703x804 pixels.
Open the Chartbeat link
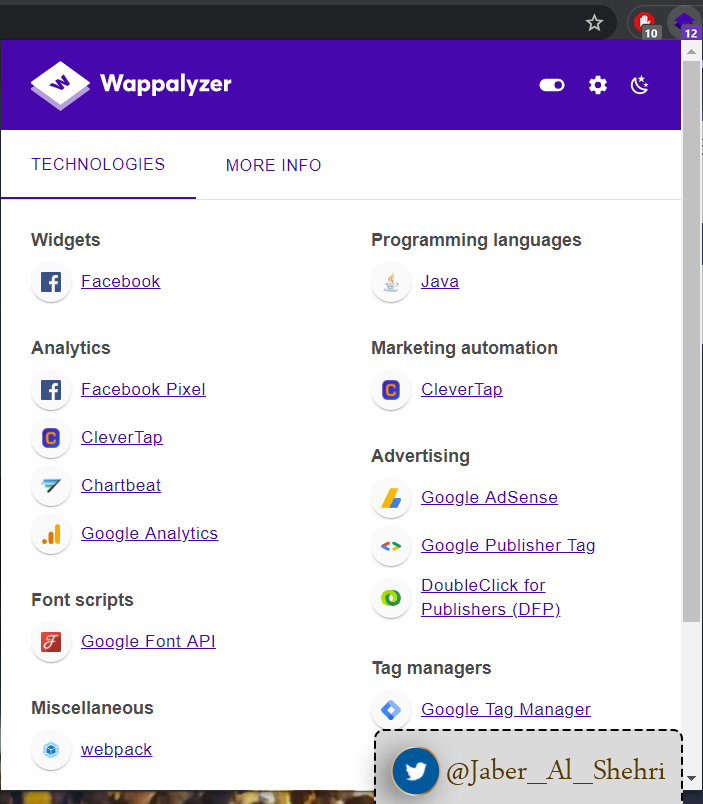click(121, 485)
